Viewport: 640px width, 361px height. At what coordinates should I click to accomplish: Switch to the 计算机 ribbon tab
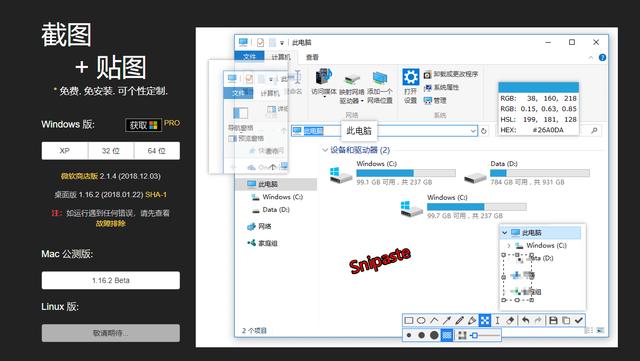(281, 57)
